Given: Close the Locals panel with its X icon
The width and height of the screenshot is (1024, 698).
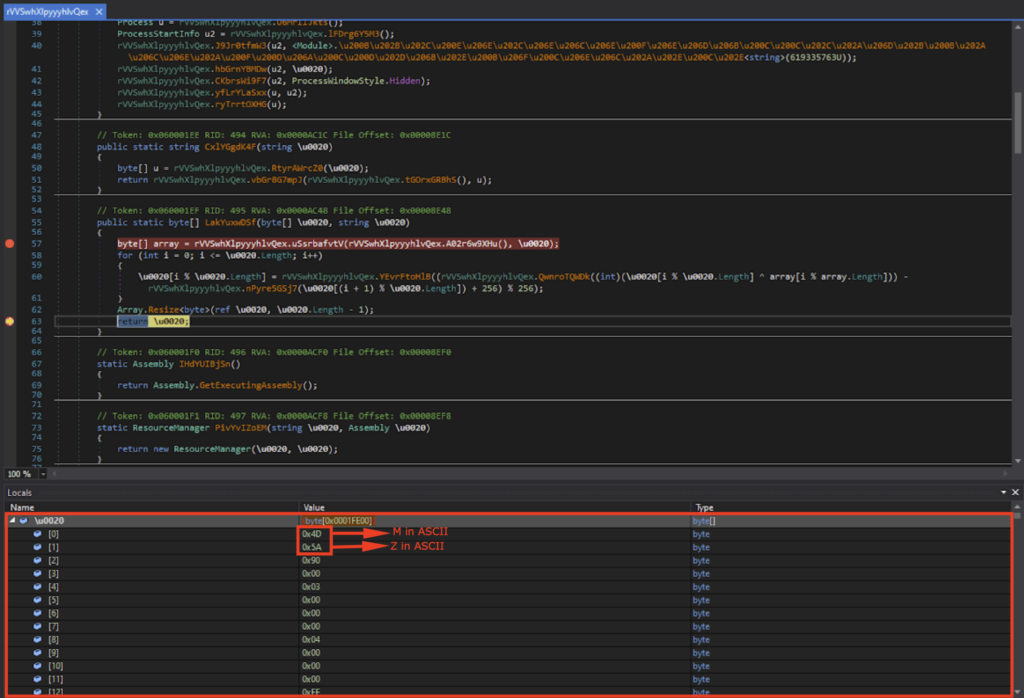Looking at the screenshot, I should tap(1015, 493).
